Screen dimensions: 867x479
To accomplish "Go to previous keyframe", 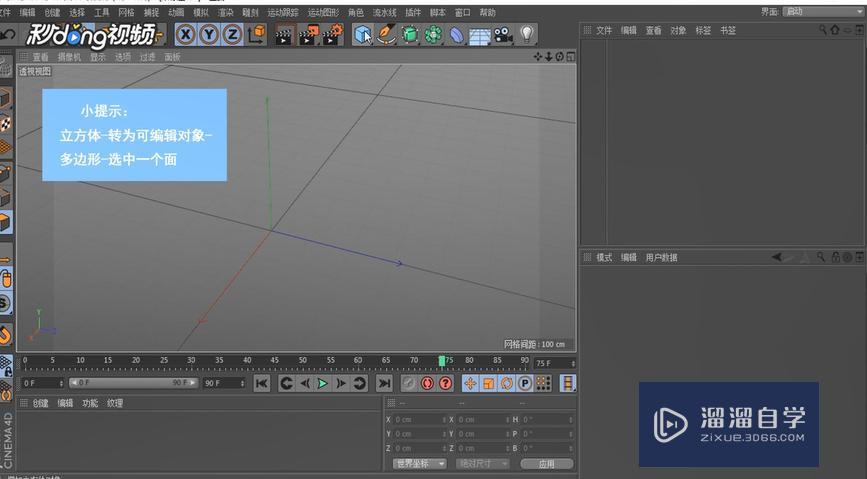I will click(286, 383).
